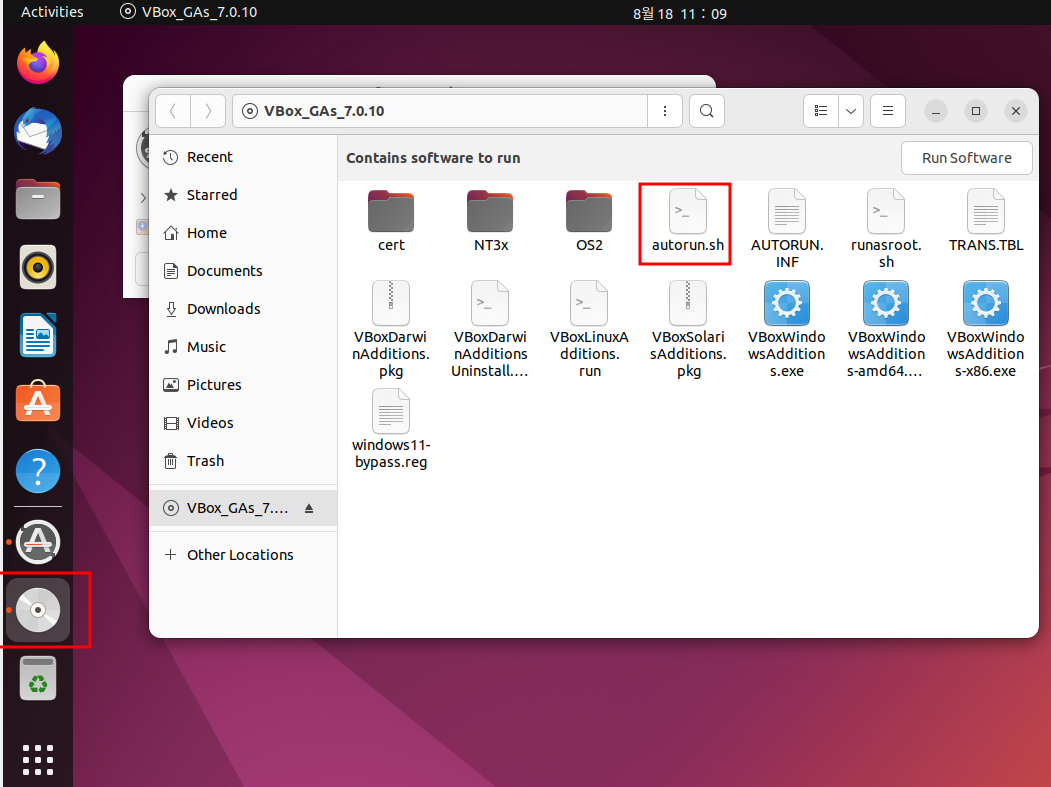
Task: Open the path bar three-dot menu
Action: tap(665, 111)
